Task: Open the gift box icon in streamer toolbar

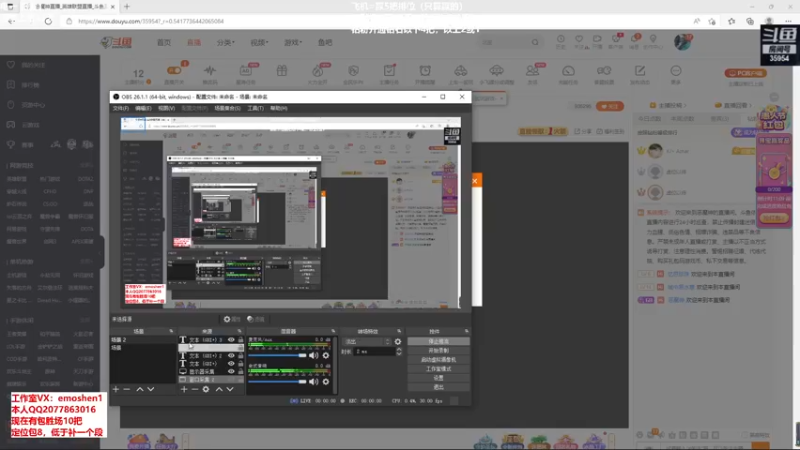Action: 282,71
